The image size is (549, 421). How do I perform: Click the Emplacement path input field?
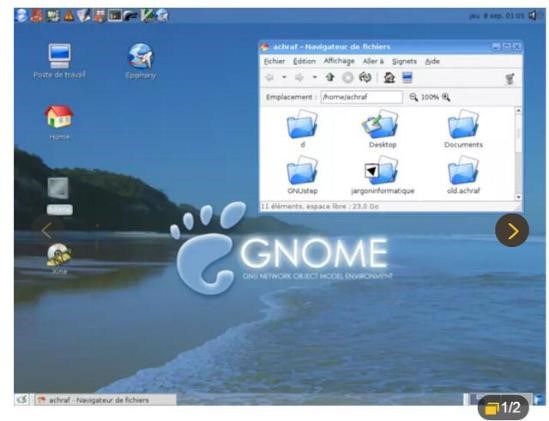point(362,97)
